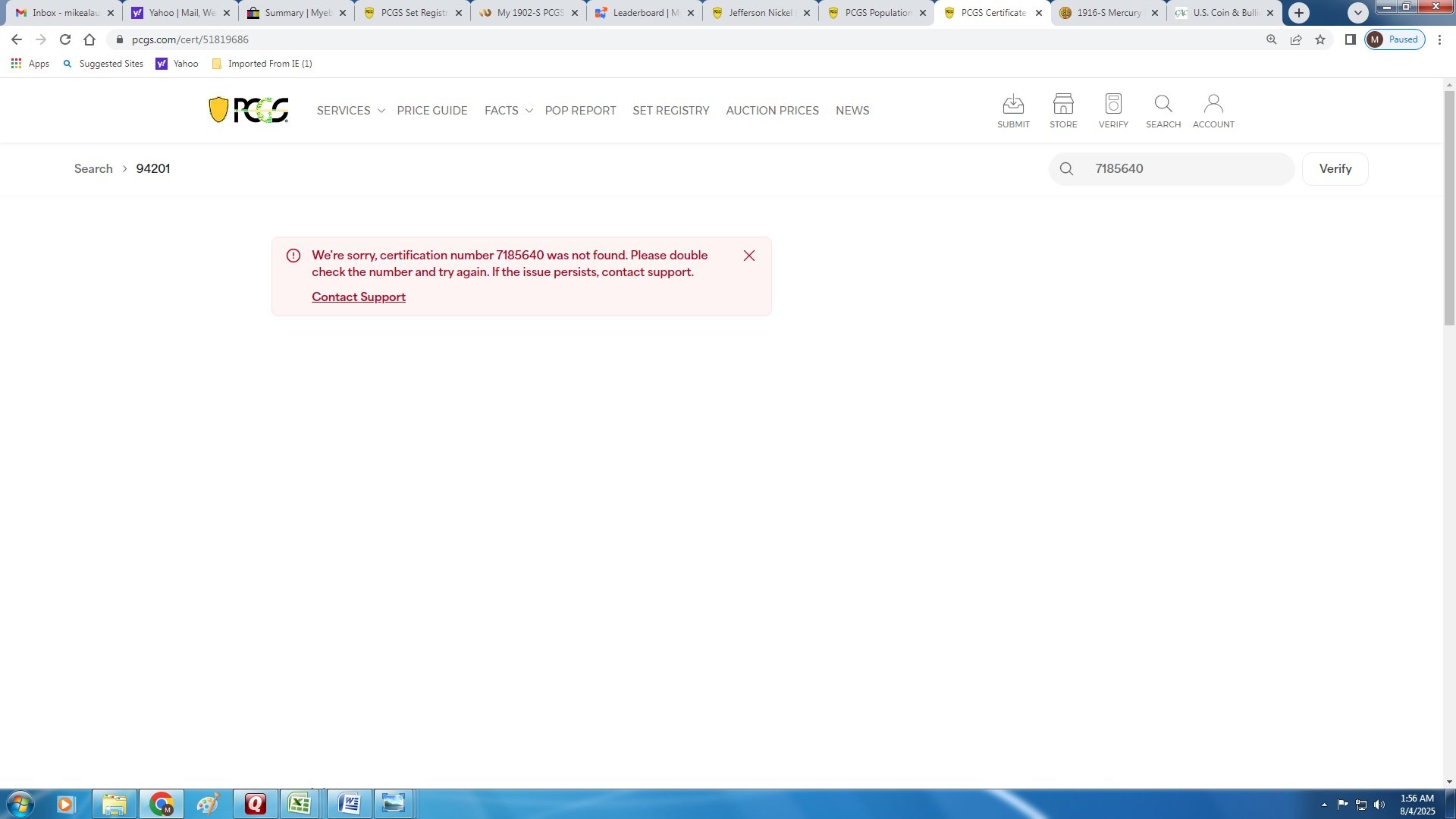Expand the Services menu

(351, 111)
